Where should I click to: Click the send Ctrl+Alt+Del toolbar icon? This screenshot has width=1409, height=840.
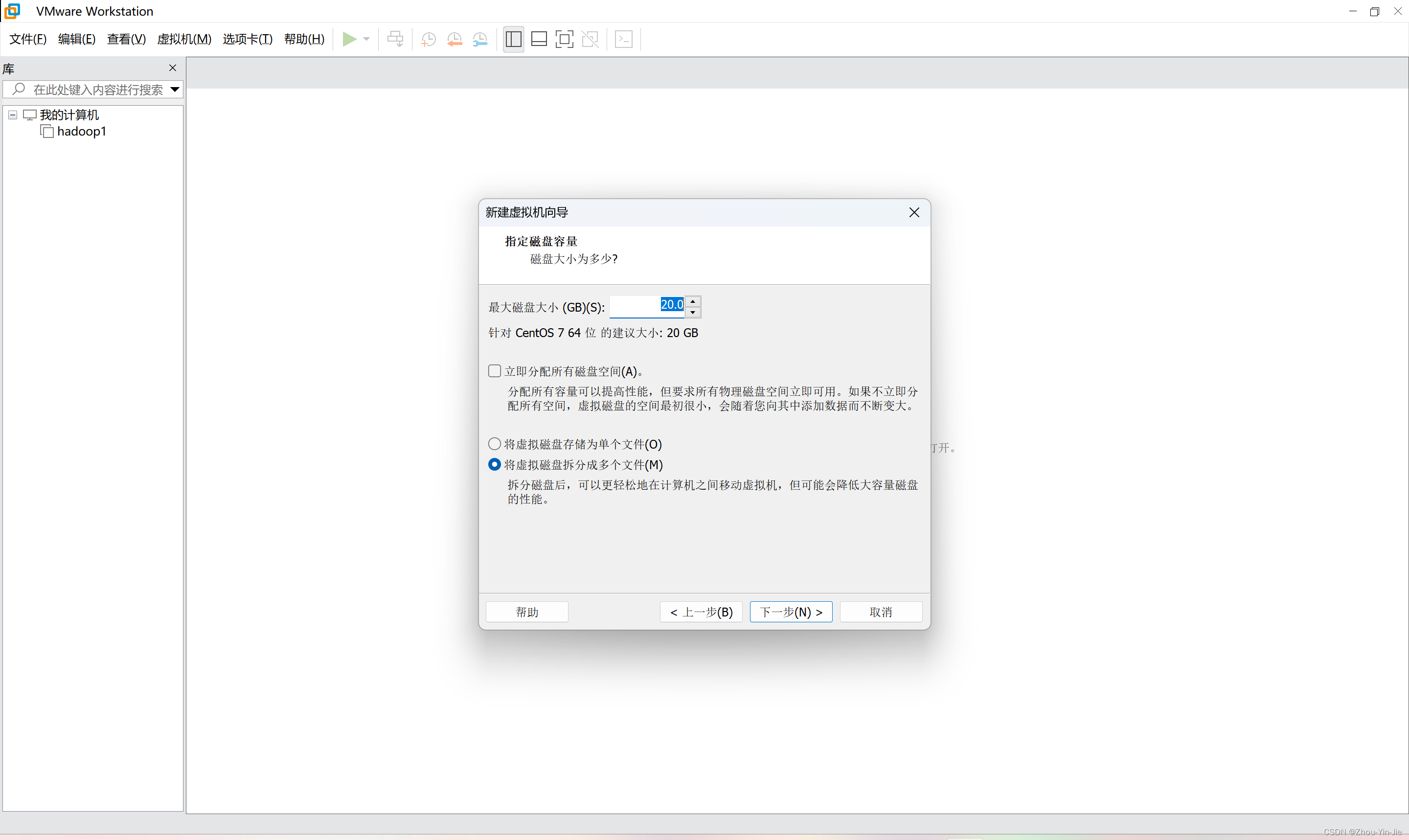[395, 39]
